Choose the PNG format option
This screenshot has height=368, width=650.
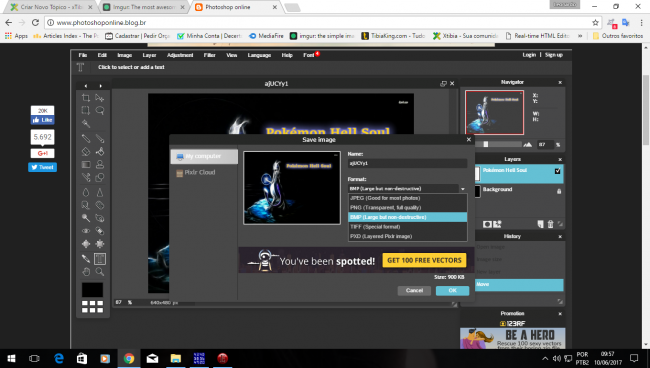(x=407, y=208)
